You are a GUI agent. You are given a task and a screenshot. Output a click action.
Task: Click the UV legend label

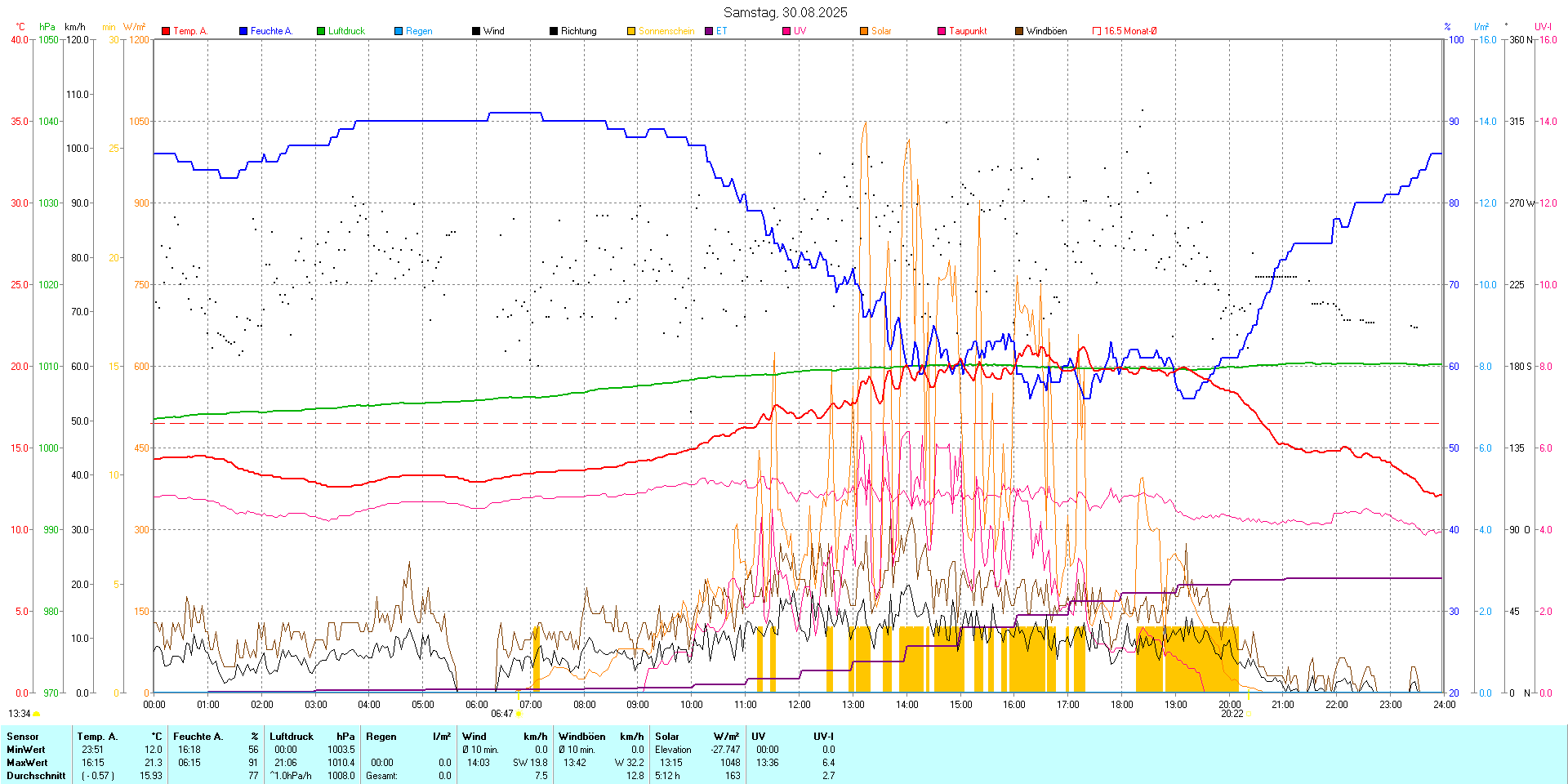(800, 31)
